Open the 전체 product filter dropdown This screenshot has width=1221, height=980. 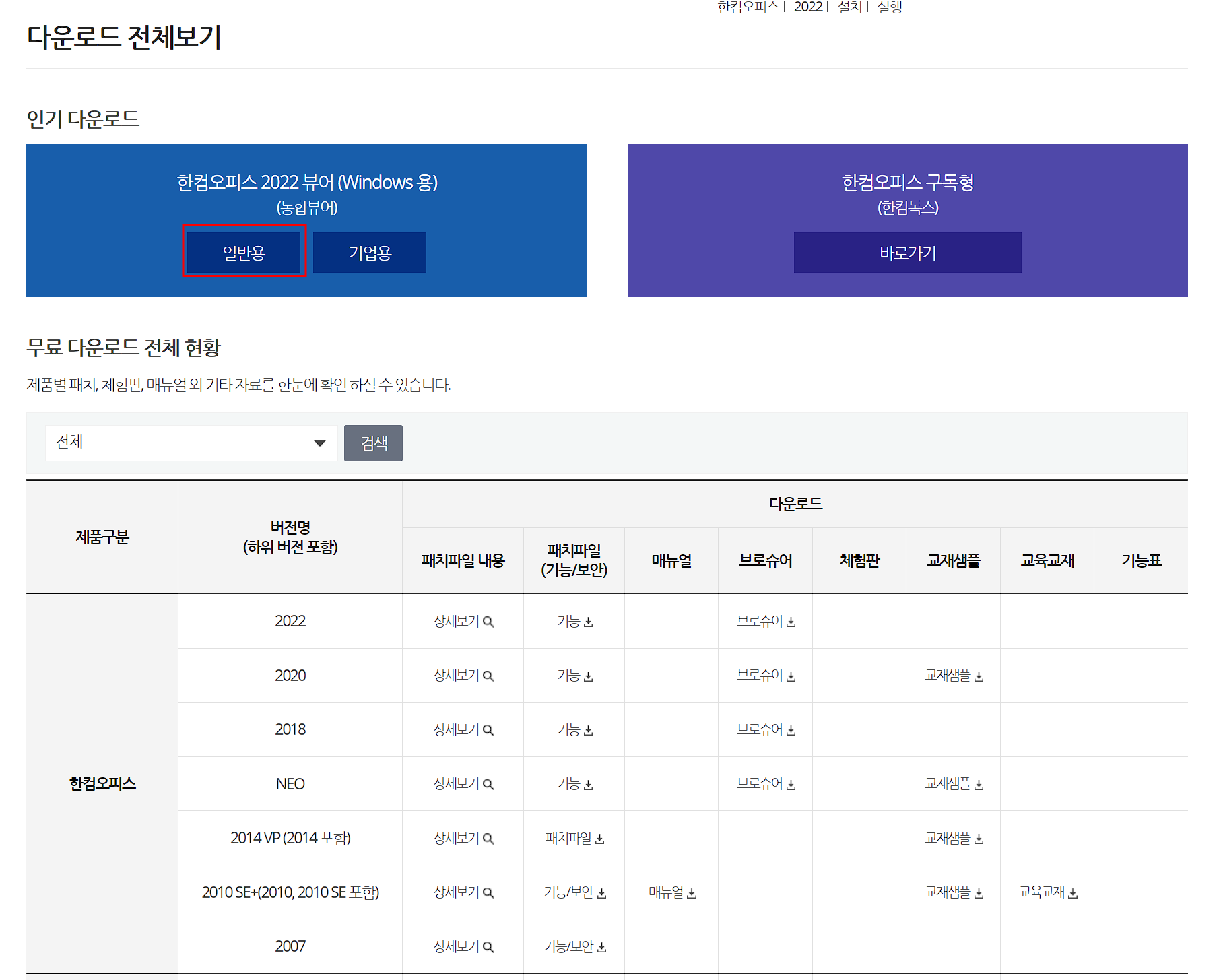click(191, 443)
